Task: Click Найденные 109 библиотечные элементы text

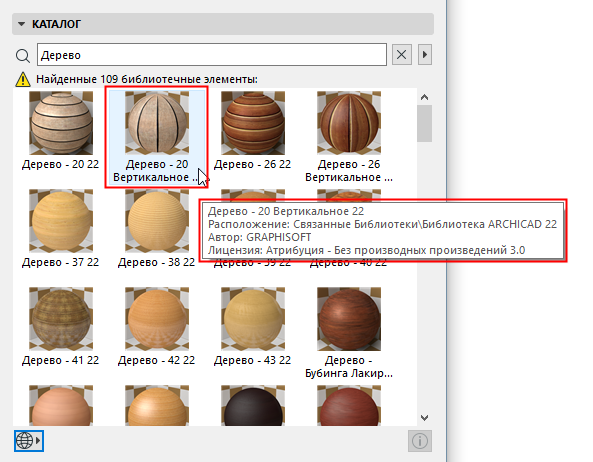Action: 147,79
